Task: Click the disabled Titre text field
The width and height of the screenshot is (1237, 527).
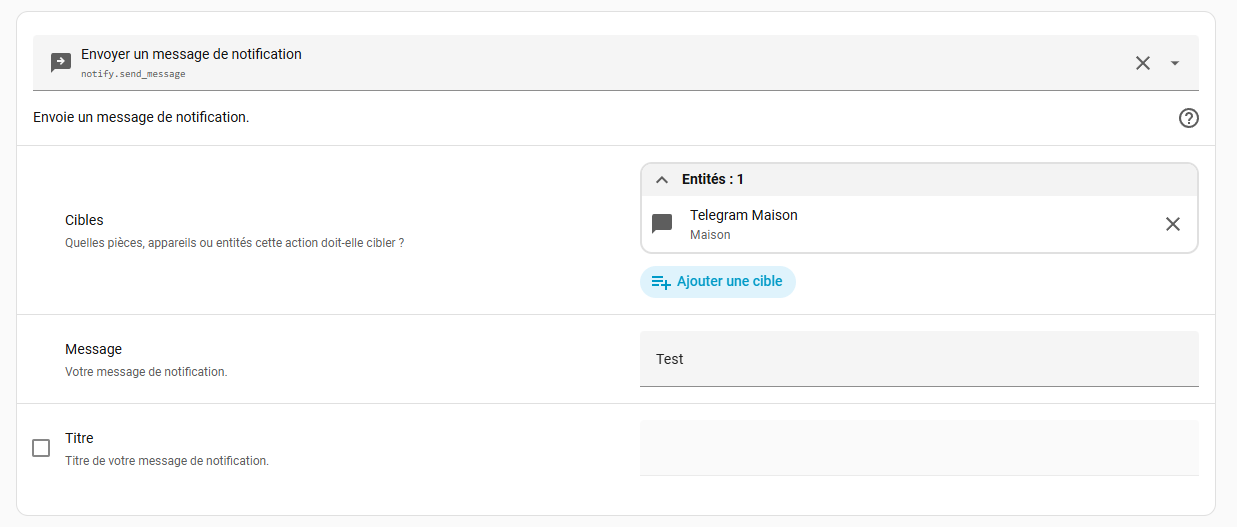Action: coord(918,448)
